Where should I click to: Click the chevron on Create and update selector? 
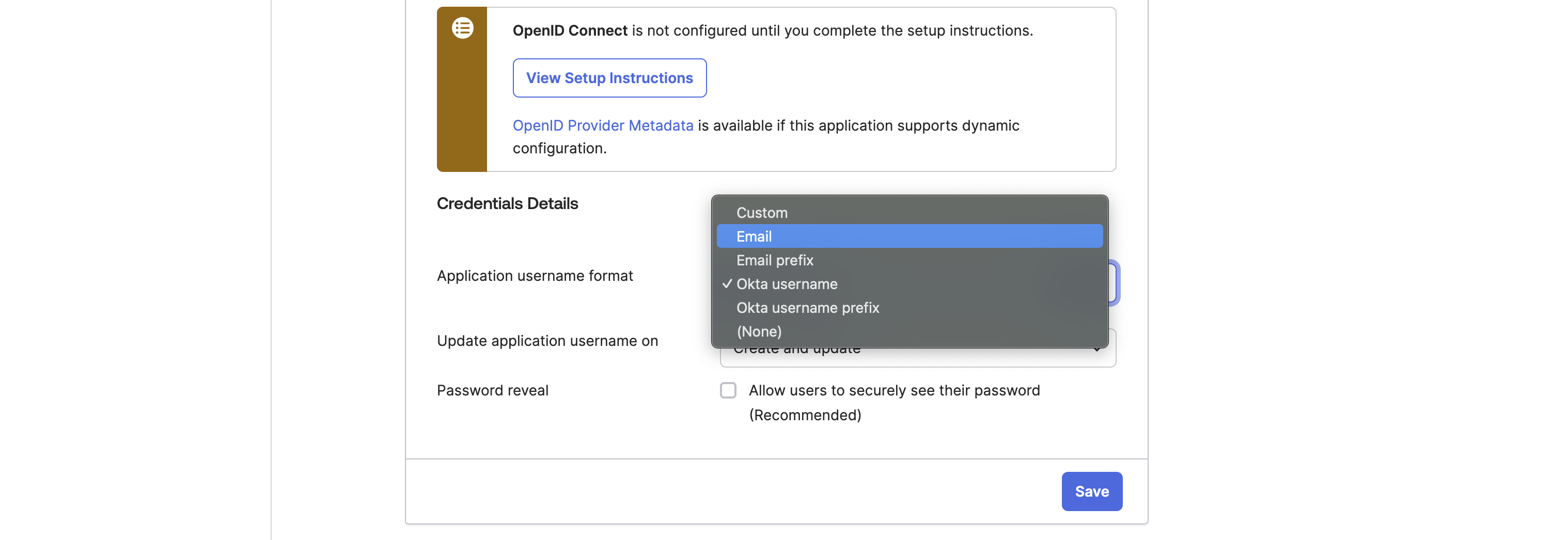1097,350
